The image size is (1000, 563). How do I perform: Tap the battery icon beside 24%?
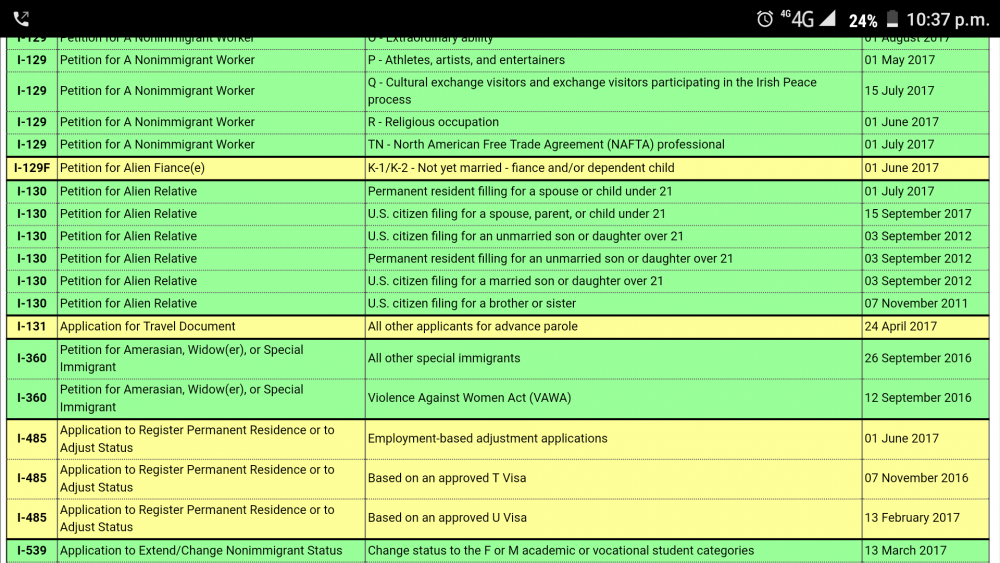pos(892,19)
